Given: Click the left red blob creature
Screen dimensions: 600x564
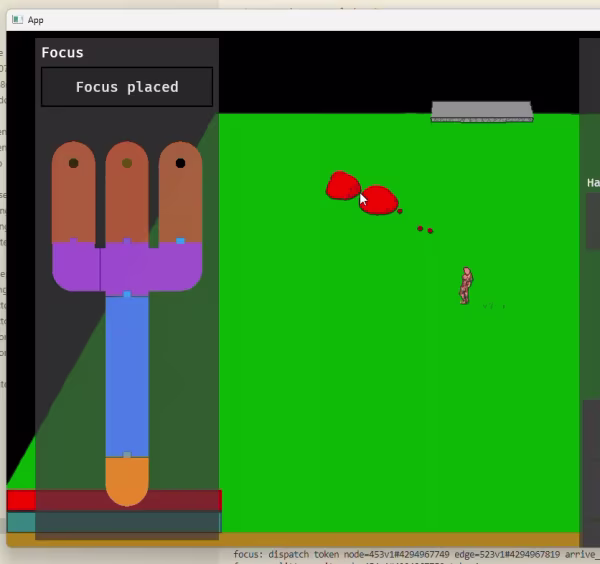Looking at the screenshot, I should [343, 186].
